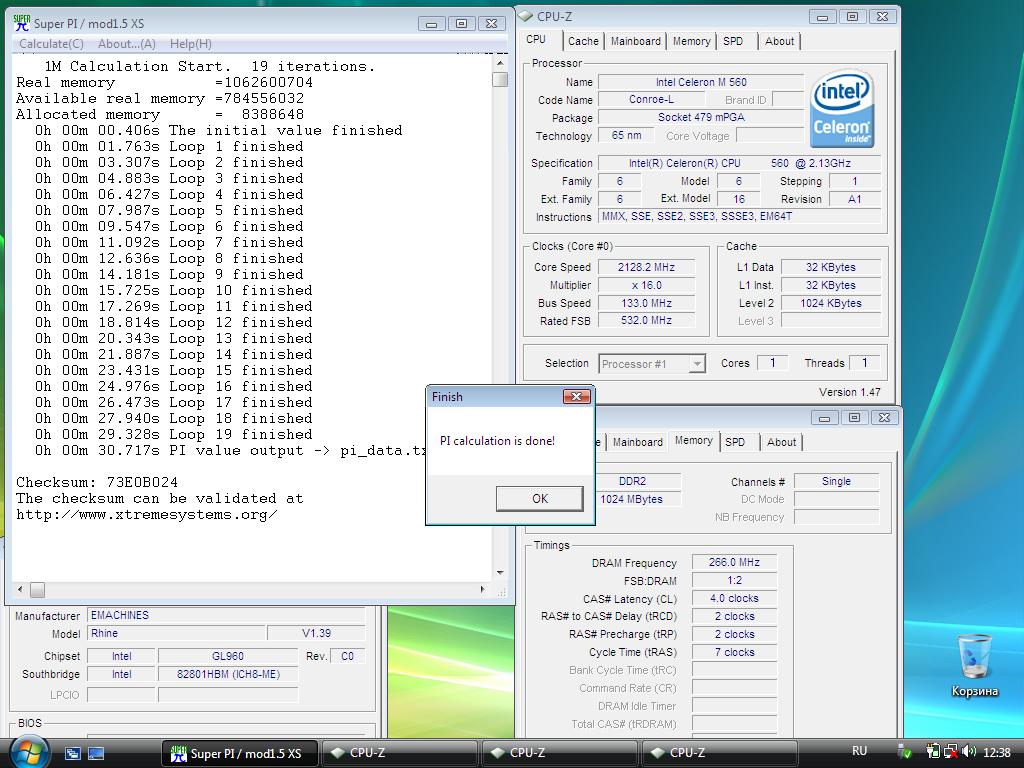
Task: Click the network disconnected tray icon
Action: pyautogui.click(x=951, y=752)
